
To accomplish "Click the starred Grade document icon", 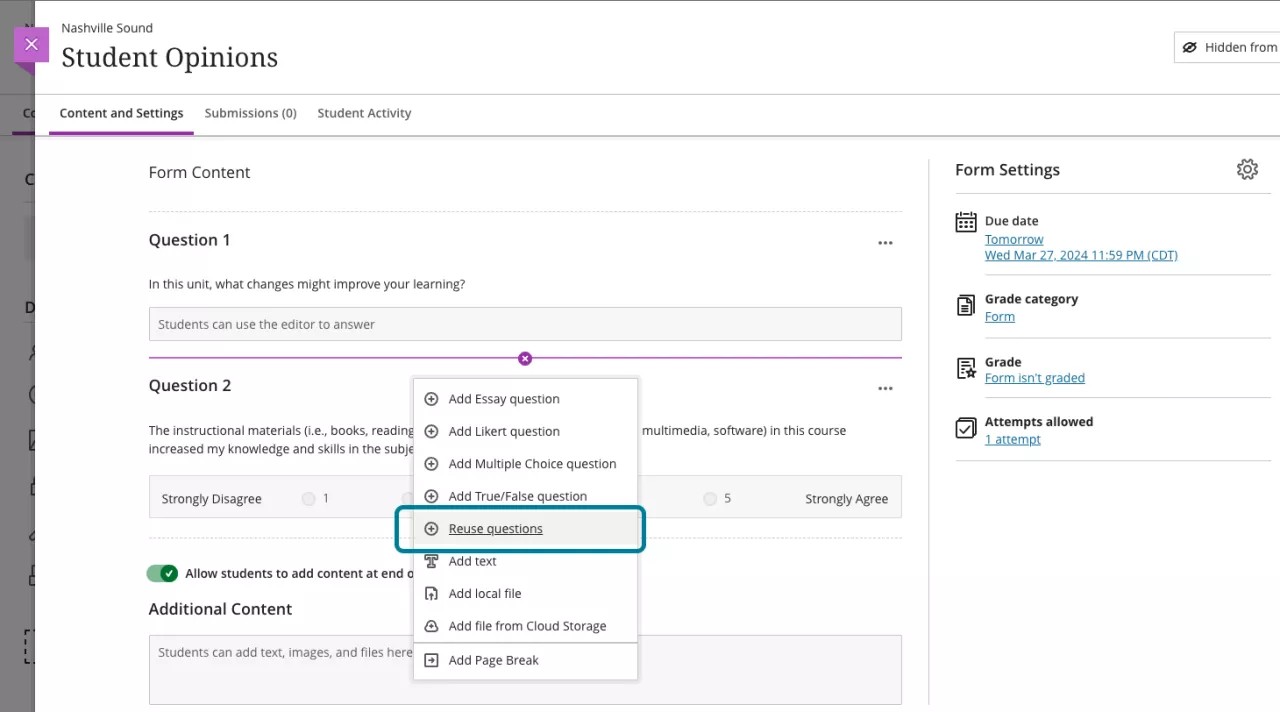I will 965,368.
